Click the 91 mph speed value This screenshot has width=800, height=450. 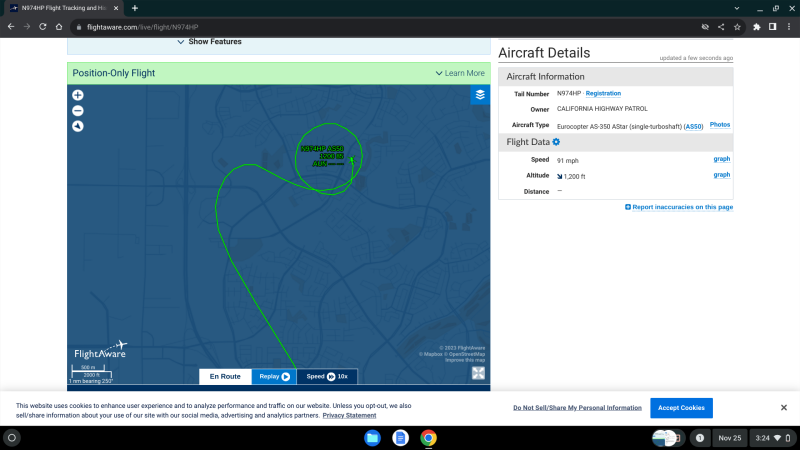click(567, 161)
